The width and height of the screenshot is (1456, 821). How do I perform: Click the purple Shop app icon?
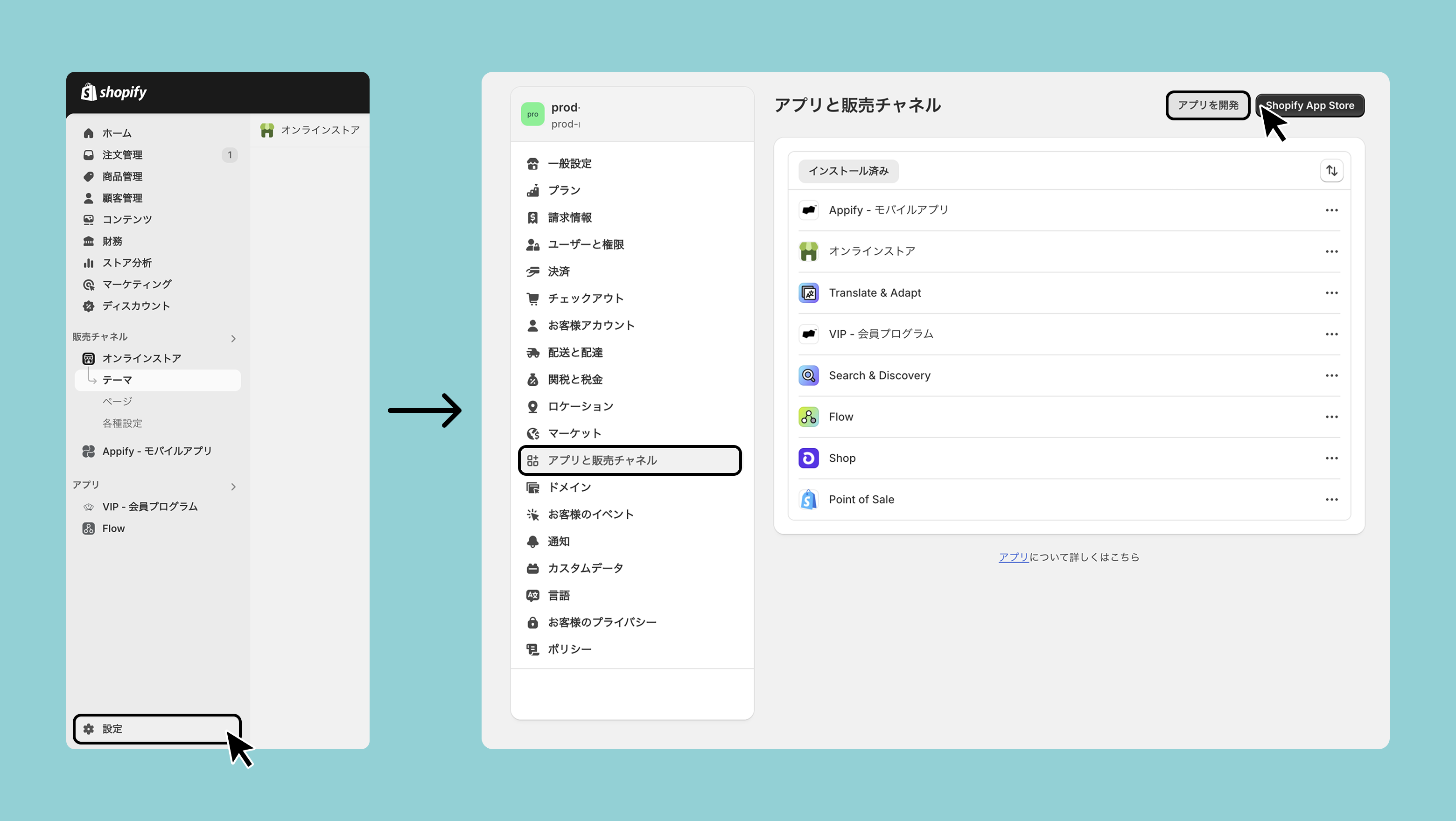(808, 458)
